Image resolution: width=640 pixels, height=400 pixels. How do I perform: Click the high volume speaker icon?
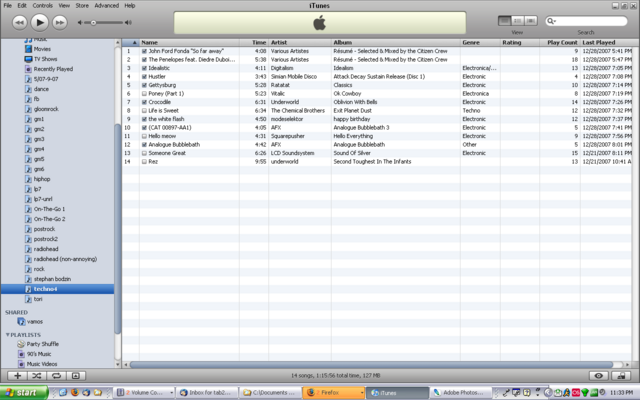coord(128,23)
